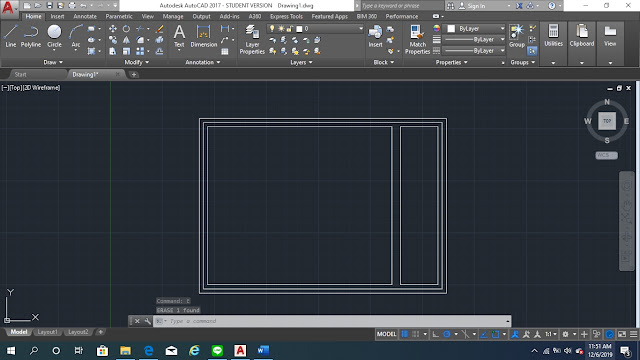
Task: Click the Move tool in Modify panel
Action: click(x=113, y=29)
